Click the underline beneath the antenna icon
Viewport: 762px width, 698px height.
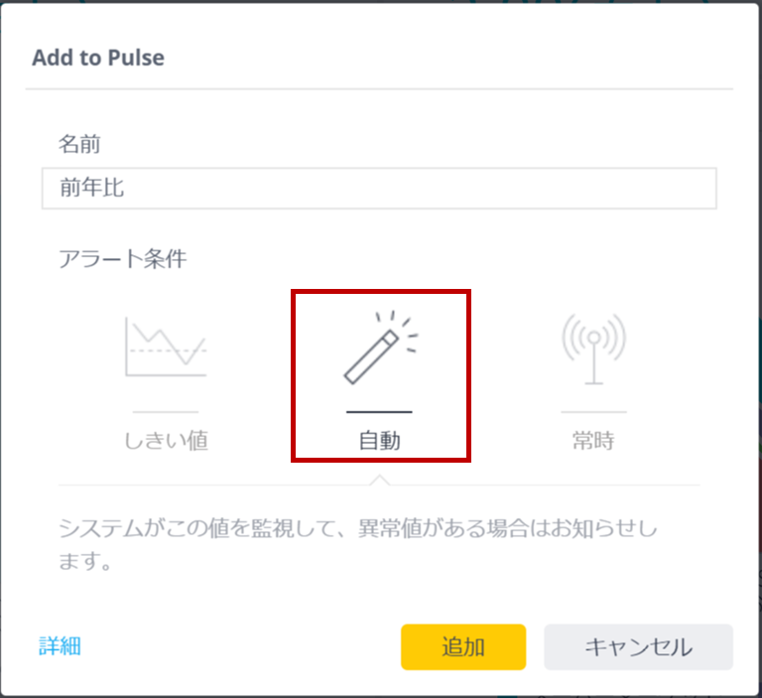pos(594,412)
